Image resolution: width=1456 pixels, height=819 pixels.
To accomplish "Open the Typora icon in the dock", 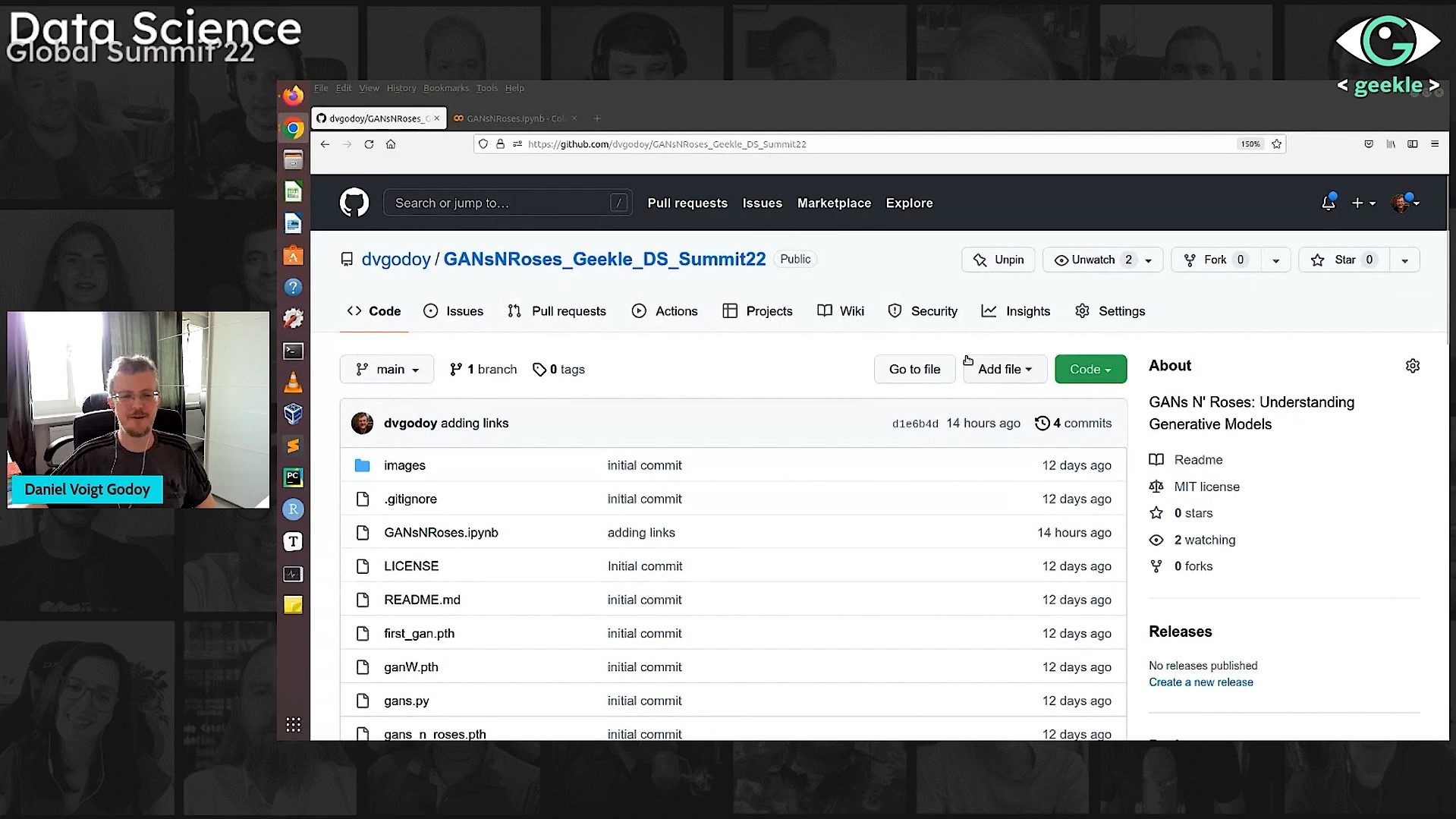I will pyautogui.click(x=294, y=541).
